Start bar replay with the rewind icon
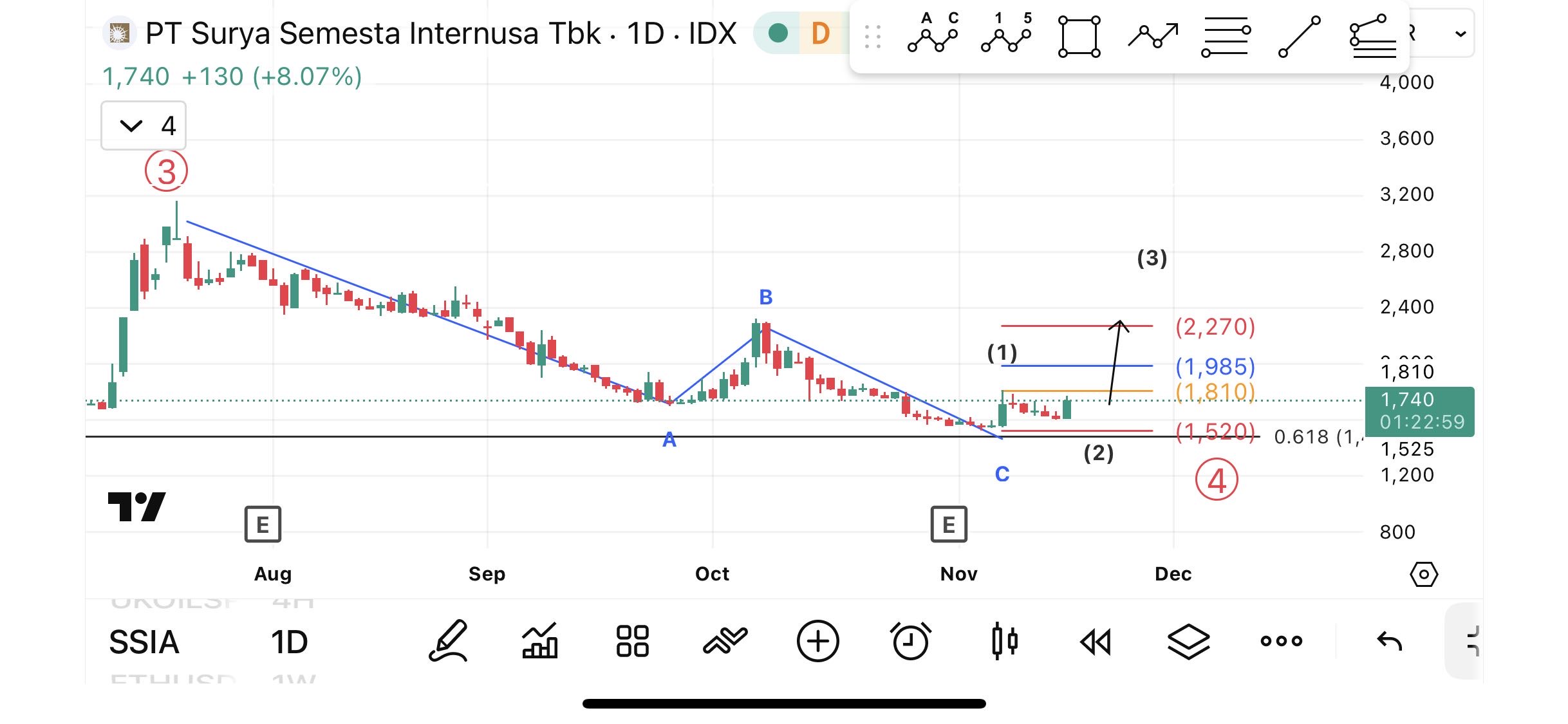Image resolution: width=1568 pixels, height=724 pixels. point(1096,642)
